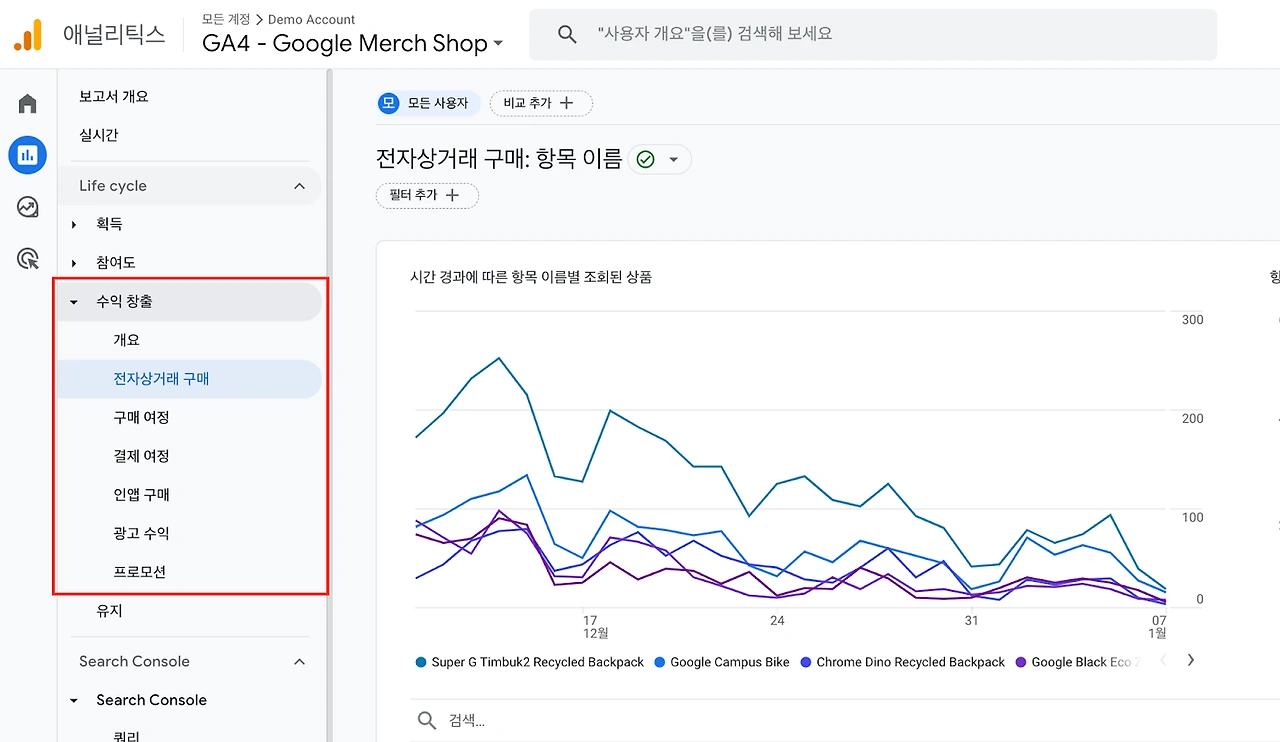The width and height of the screenshot is (1280, 742).
Task: Click the green check status icon beside report title
Action: [x=645, y=159]
